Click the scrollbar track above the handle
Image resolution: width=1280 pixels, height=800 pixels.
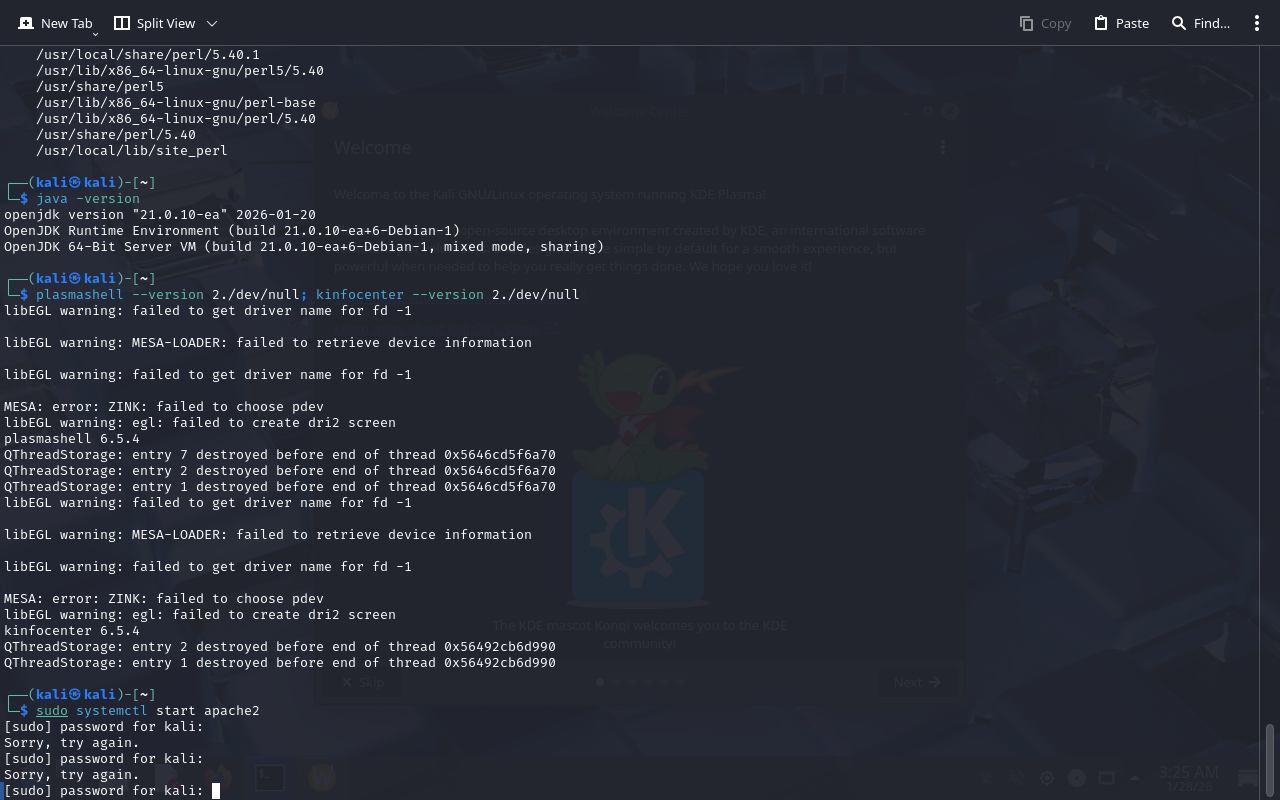1270,400
